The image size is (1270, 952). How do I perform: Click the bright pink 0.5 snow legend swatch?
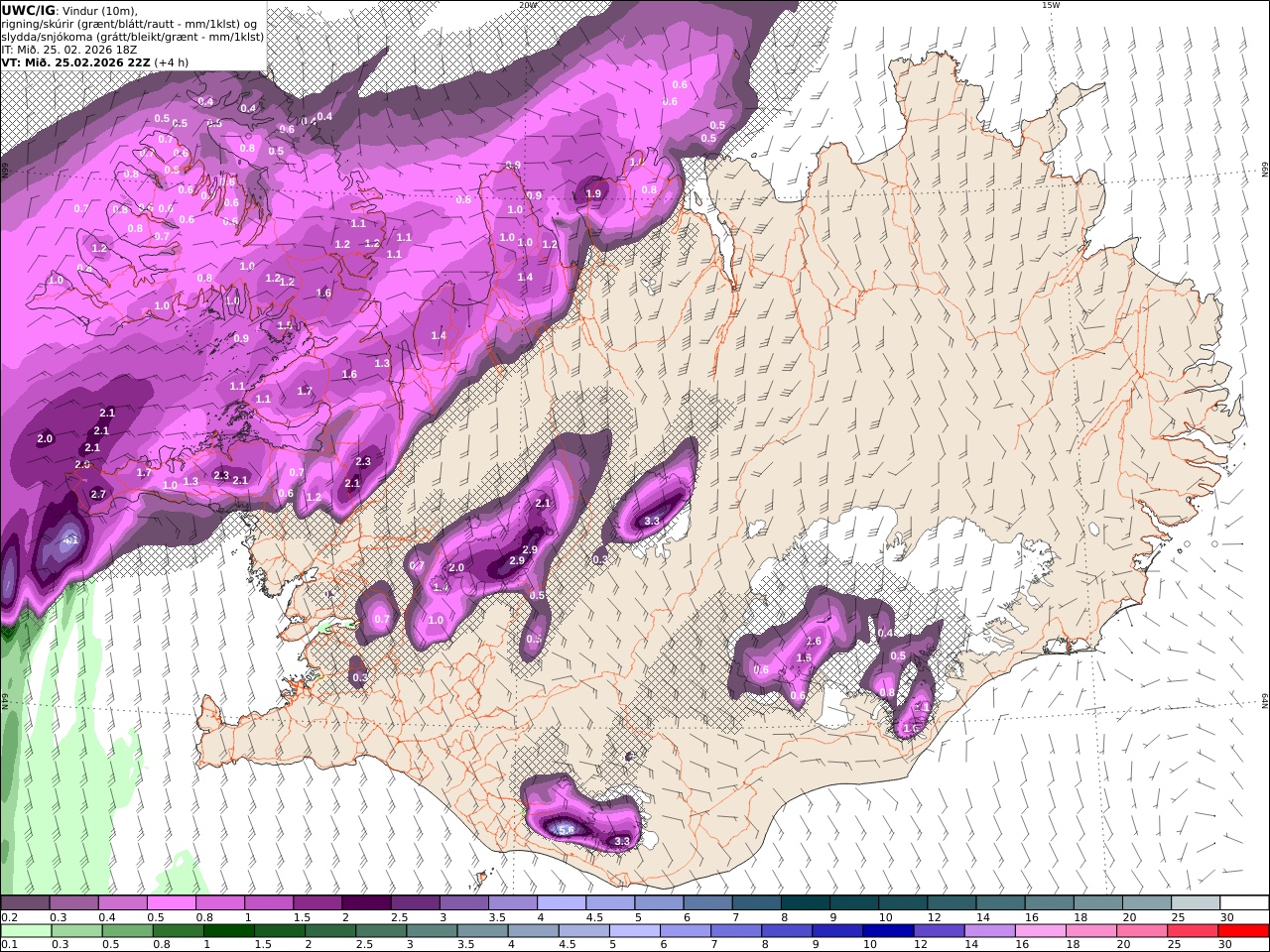(x=171, y=903)
